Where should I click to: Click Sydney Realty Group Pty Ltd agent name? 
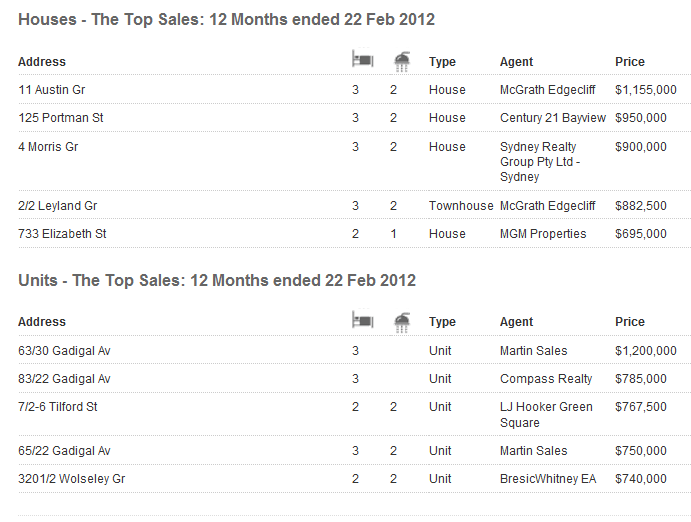tap(538, 162)
